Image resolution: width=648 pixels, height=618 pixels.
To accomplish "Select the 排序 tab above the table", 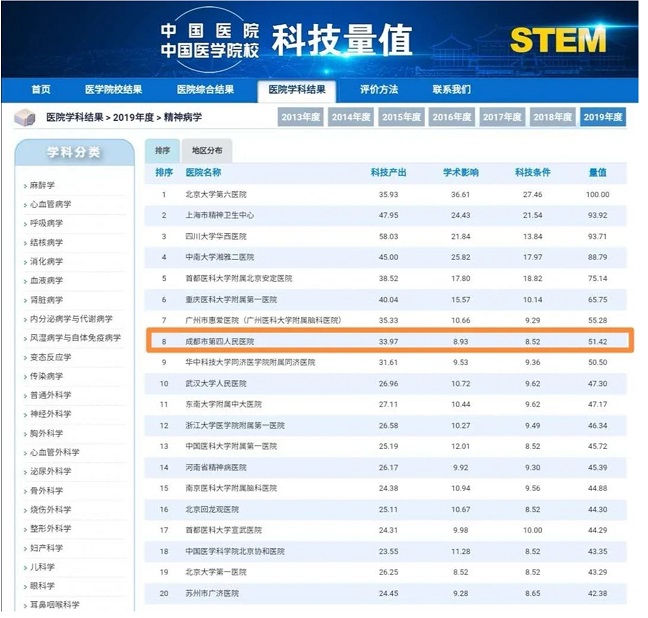I will pos(162,150).
